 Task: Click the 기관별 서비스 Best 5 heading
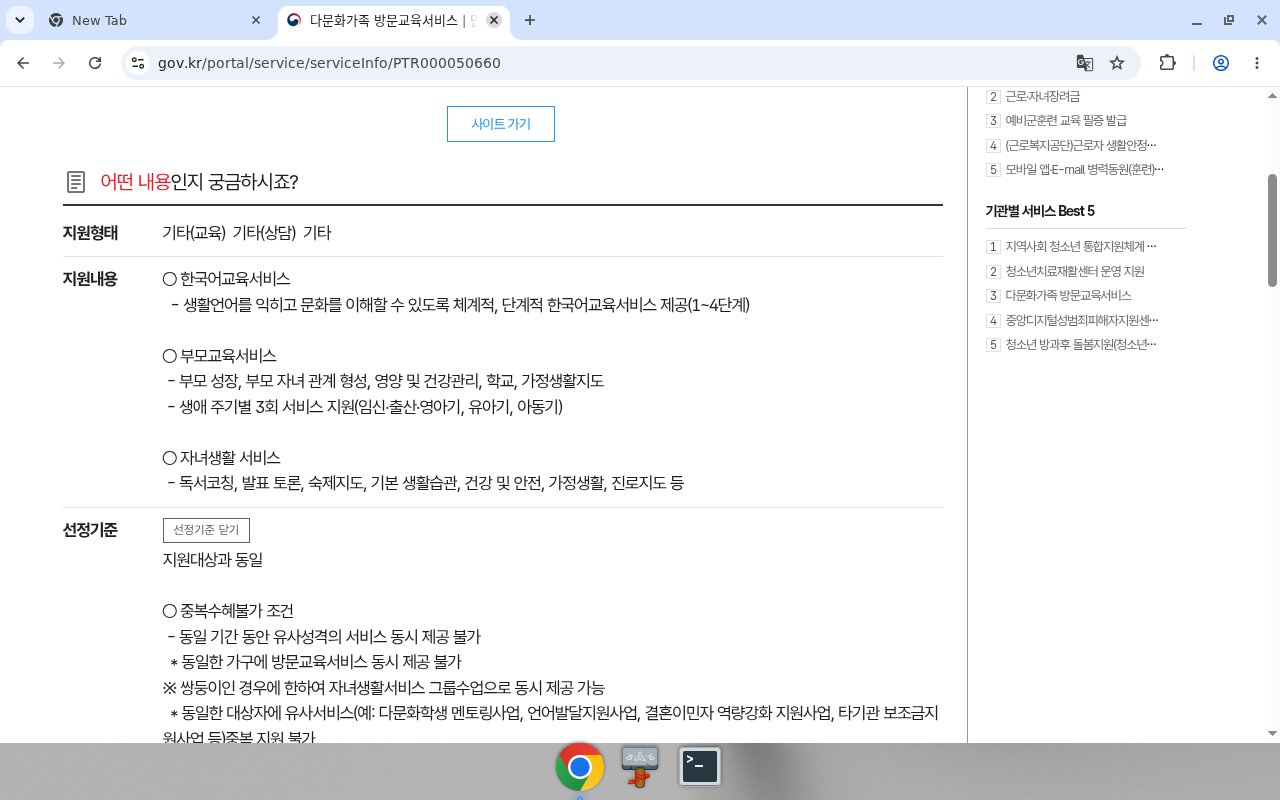click(x=1040, y=211)
